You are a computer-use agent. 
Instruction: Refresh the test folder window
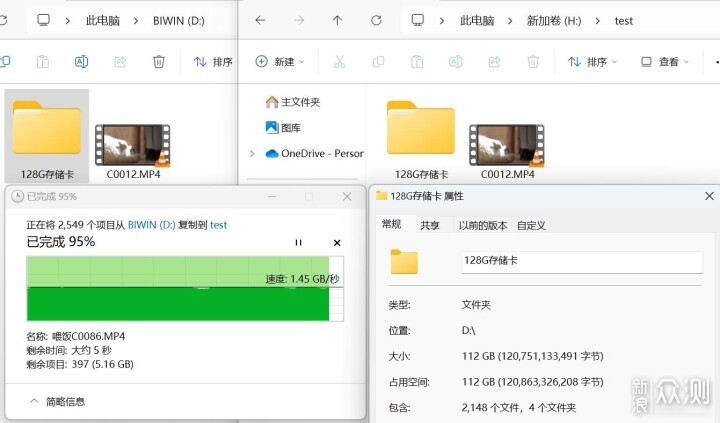coord(376,20)
